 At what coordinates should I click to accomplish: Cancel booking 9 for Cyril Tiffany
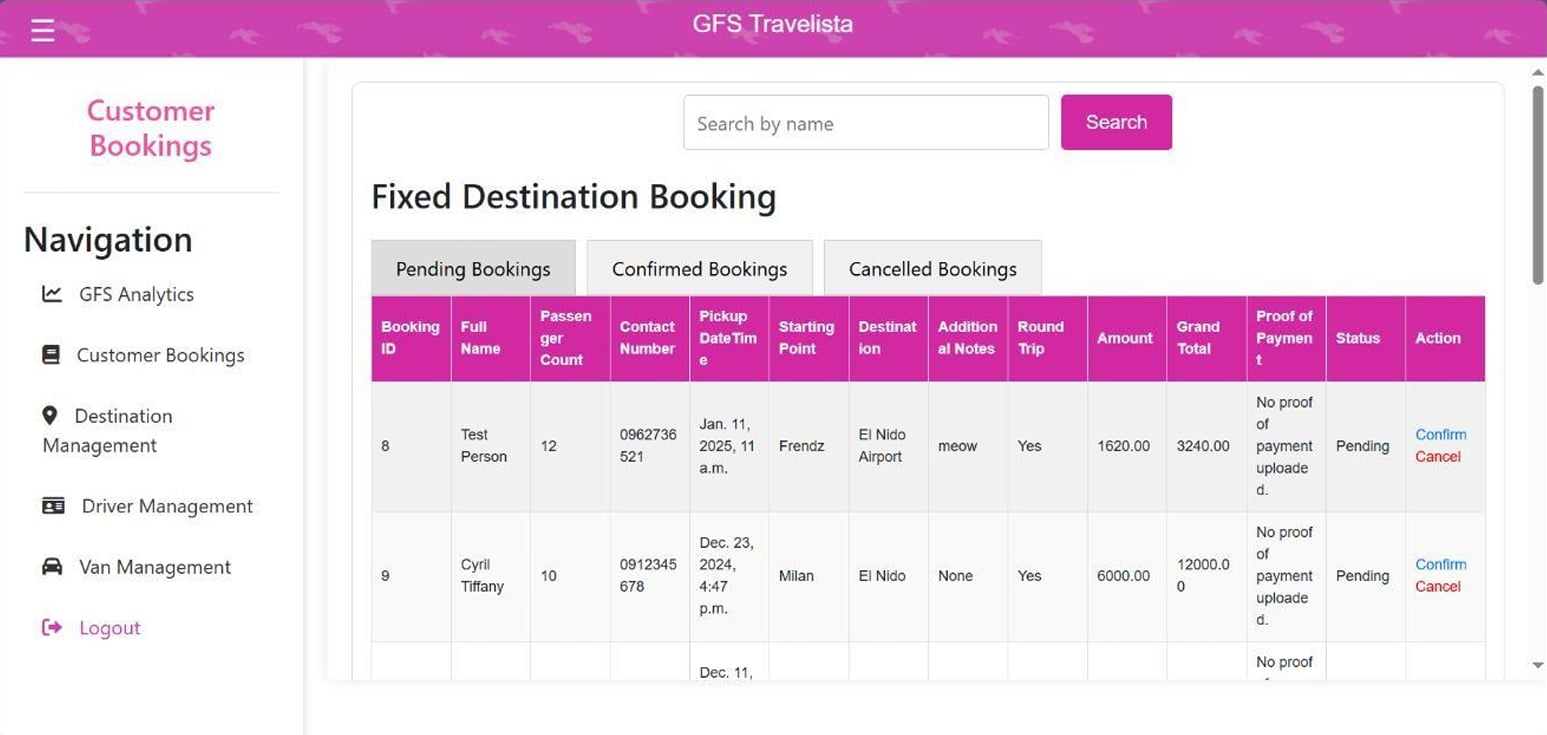coord(1437,587)
